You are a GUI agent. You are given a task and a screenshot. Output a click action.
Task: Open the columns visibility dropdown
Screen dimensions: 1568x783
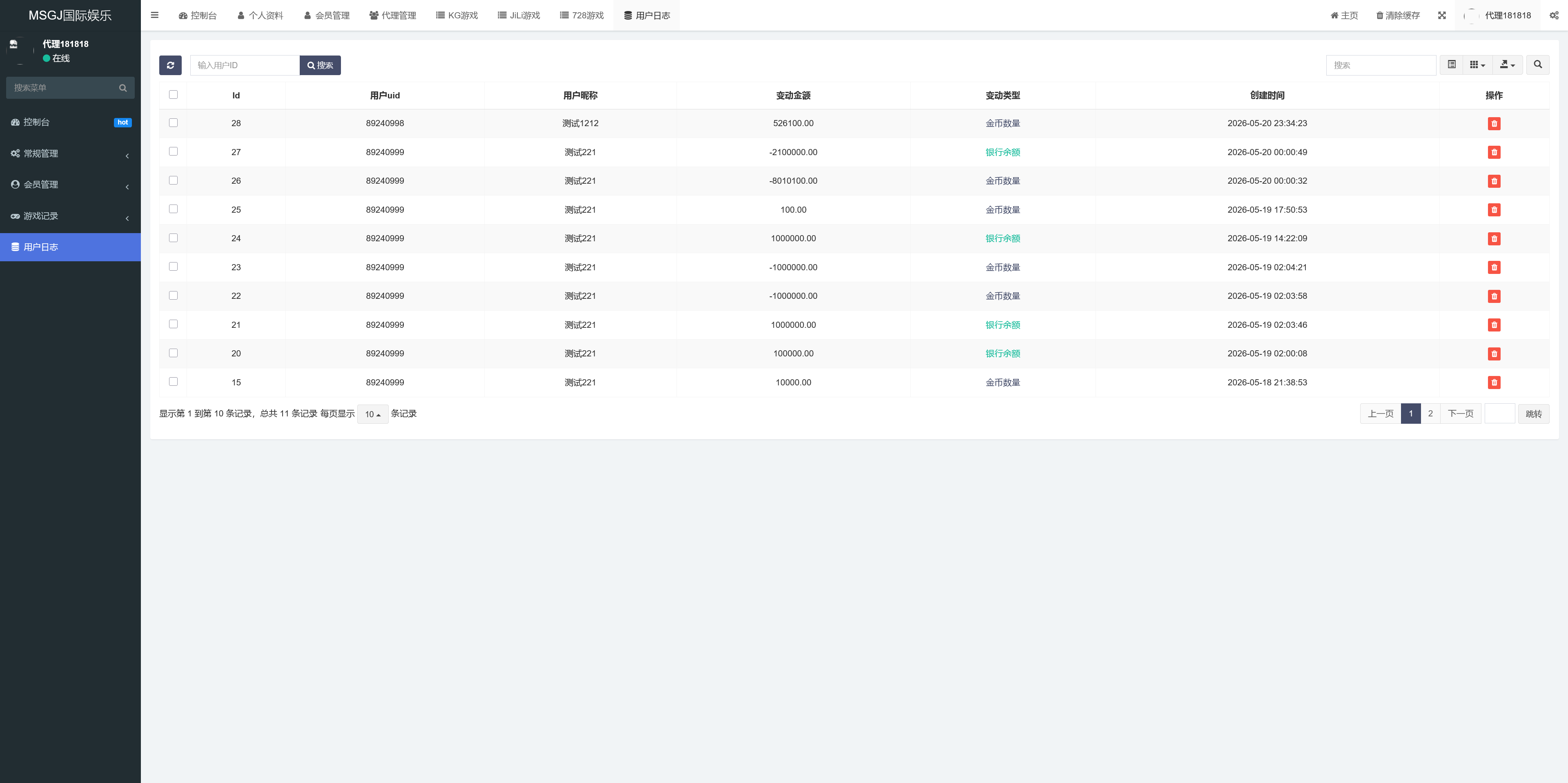pyautogui.click(x=1477, y=65)
